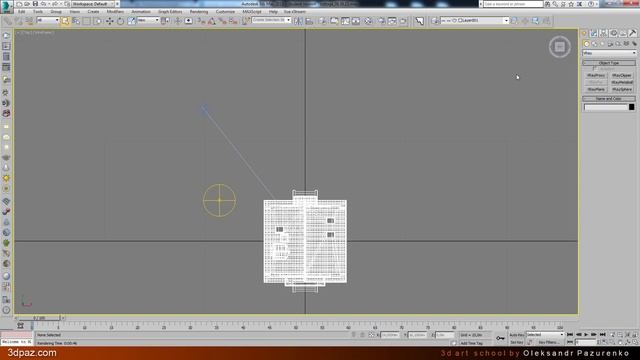Open the Material Editor icon

(369, 21)
